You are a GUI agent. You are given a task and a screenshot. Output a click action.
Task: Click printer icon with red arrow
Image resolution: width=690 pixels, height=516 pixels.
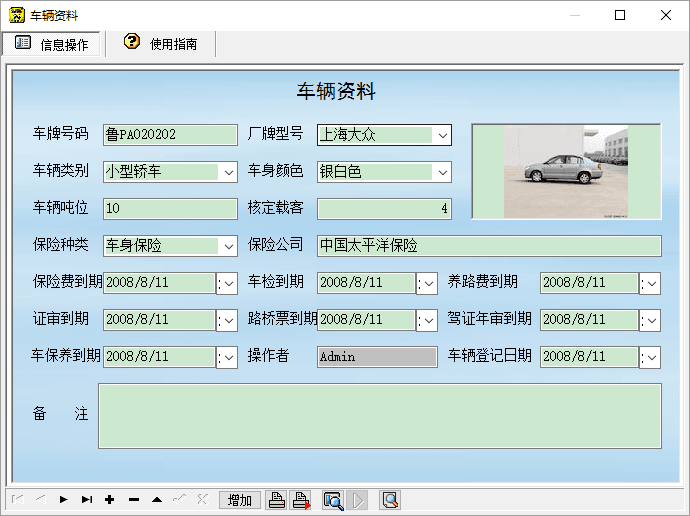301,500
